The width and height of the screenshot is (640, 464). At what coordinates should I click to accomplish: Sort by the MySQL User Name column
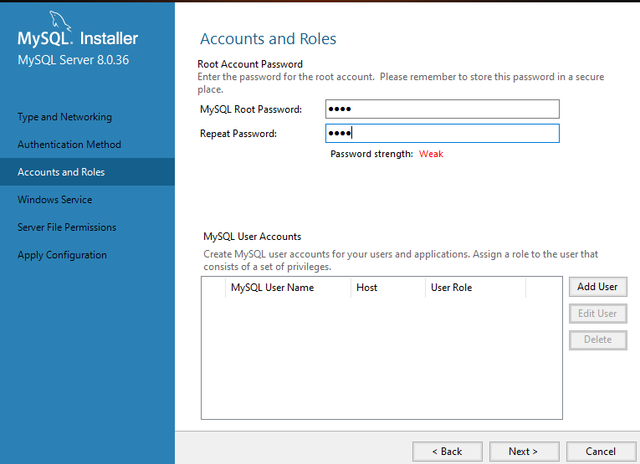point(272,288)
